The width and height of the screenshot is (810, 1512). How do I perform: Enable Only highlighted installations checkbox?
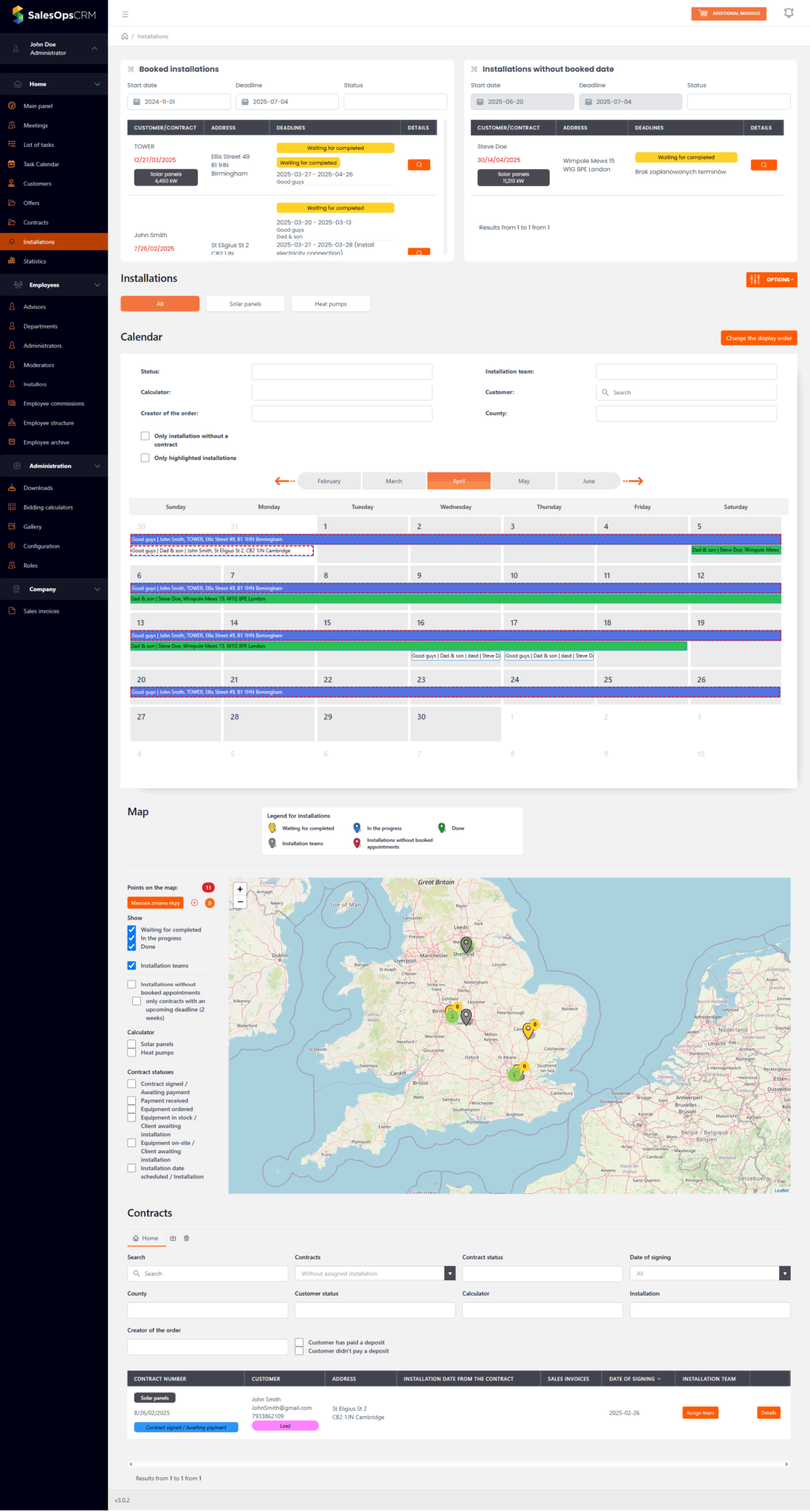pyautogui.click(x=145, y=458)
